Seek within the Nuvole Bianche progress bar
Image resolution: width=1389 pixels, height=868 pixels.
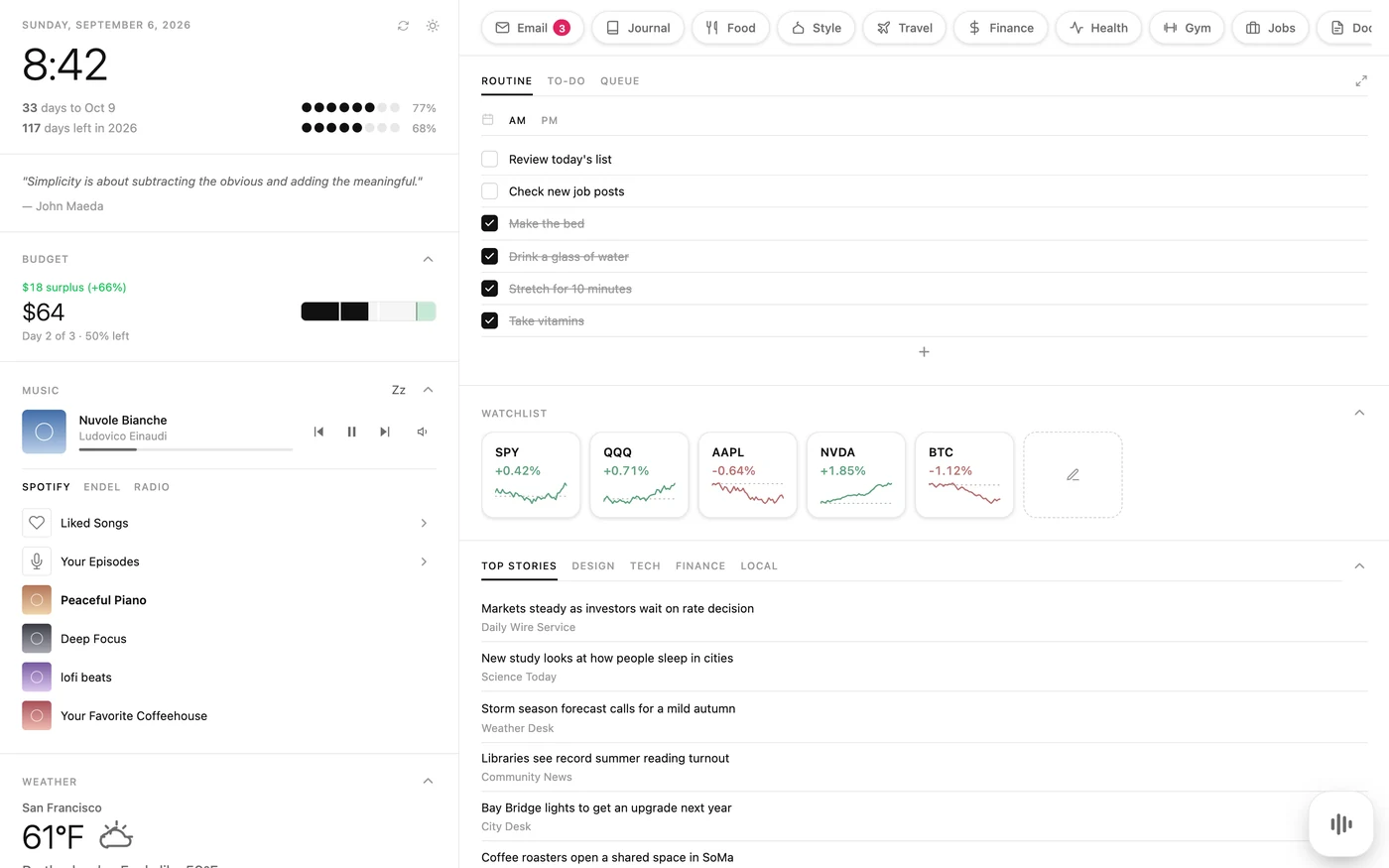(x=186, y=449)
